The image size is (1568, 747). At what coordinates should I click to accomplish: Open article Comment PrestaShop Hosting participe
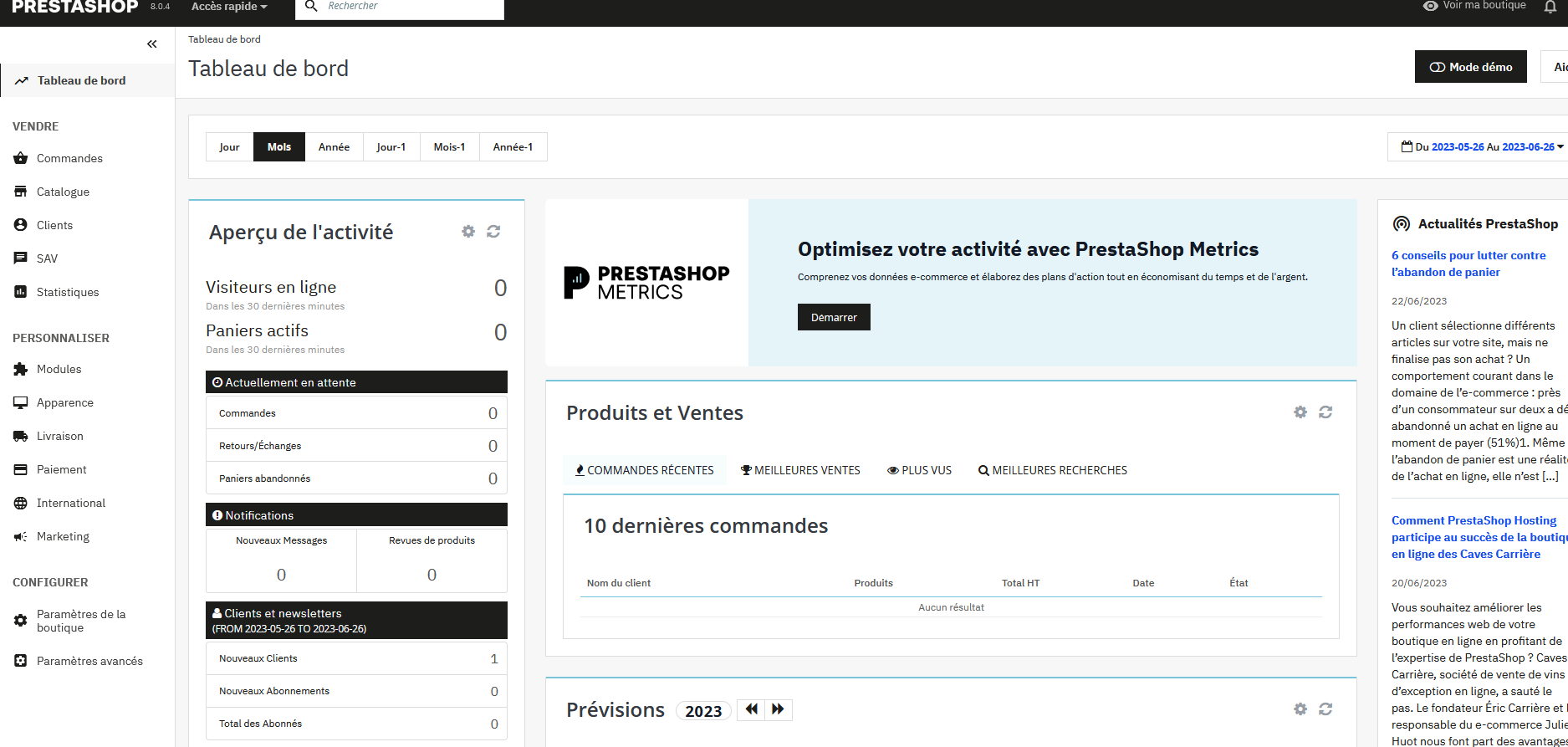[1479, 537]
